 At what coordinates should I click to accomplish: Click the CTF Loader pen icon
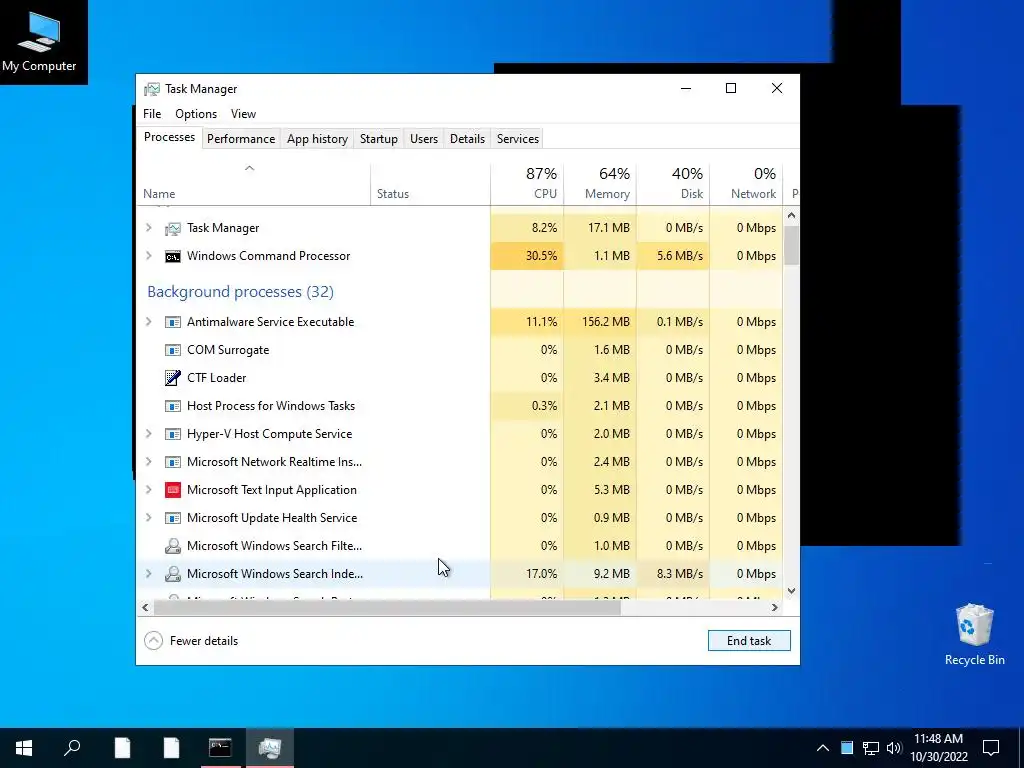[172, 377]
